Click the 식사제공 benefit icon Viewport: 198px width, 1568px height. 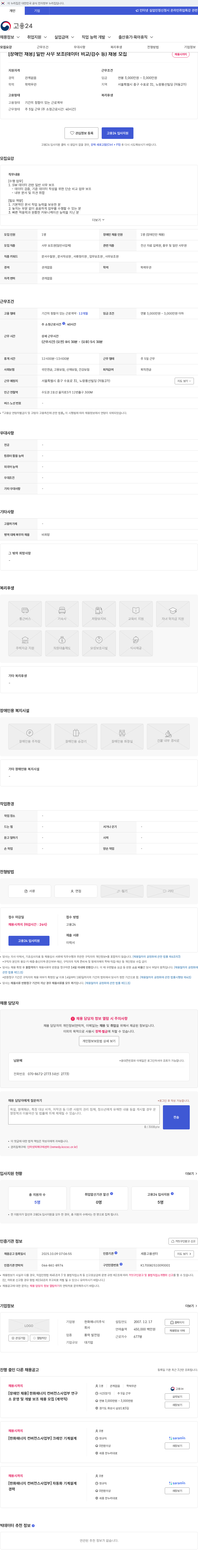136,643
